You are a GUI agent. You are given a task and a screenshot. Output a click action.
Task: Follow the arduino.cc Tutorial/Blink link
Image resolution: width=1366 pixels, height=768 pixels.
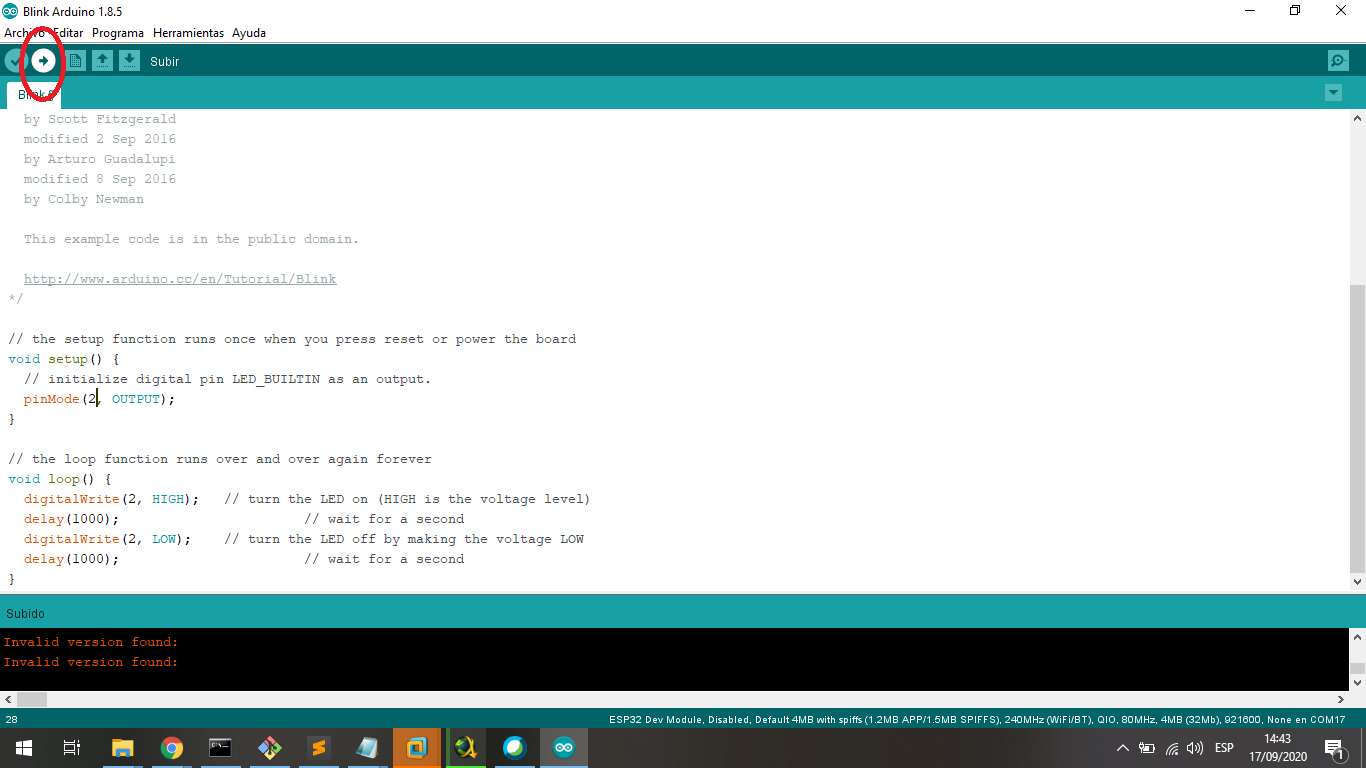(x=180, y=279)
